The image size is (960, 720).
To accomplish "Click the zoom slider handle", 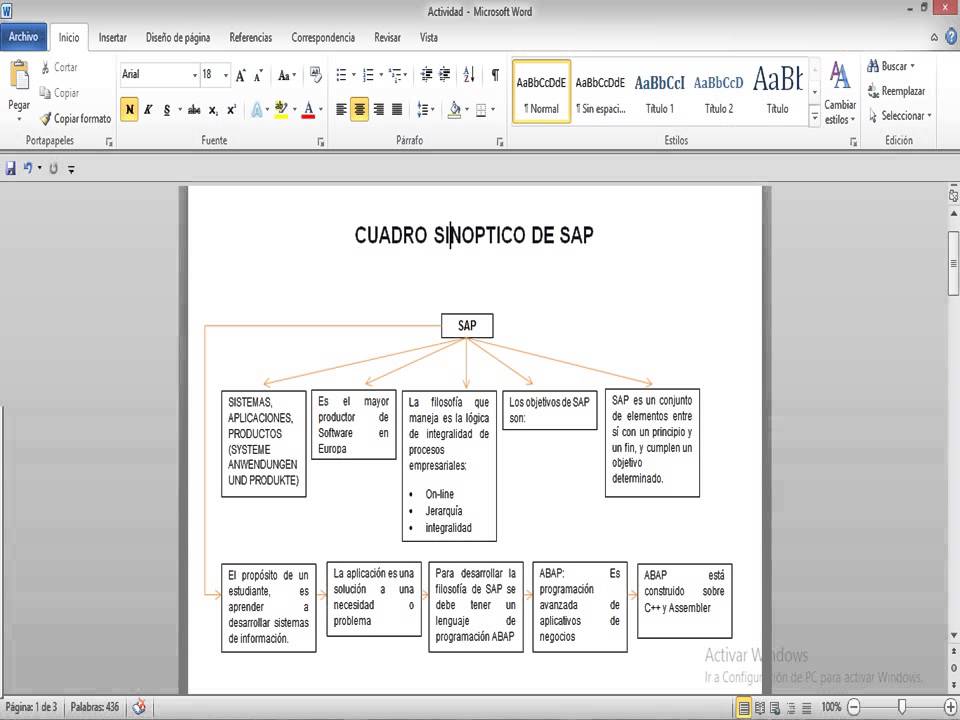I will 902,707.
